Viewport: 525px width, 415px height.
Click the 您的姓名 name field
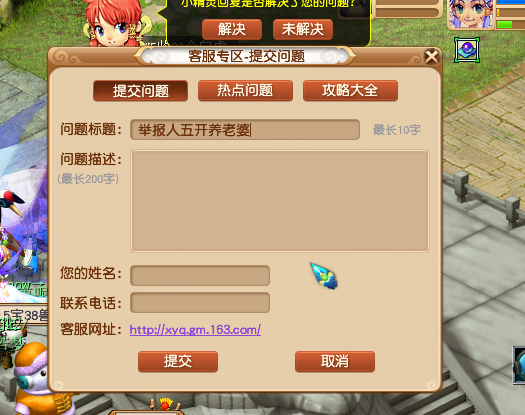(200, 275)
